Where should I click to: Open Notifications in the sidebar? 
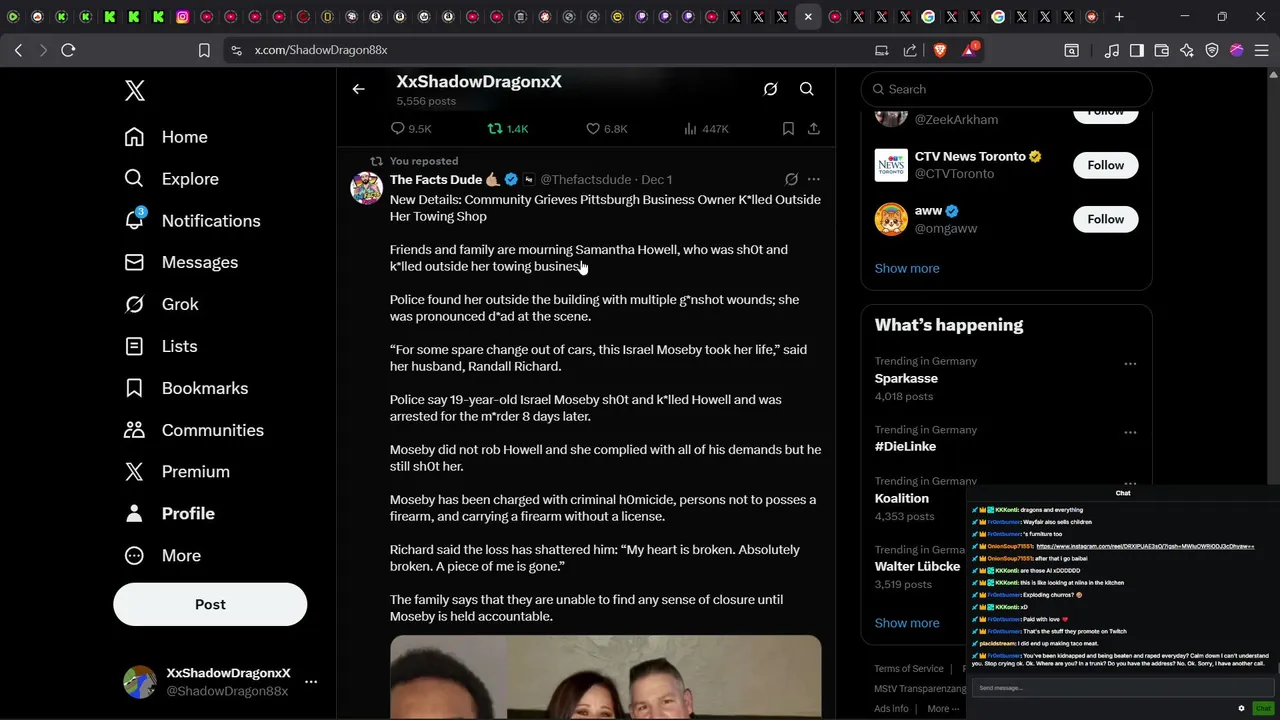192,221
